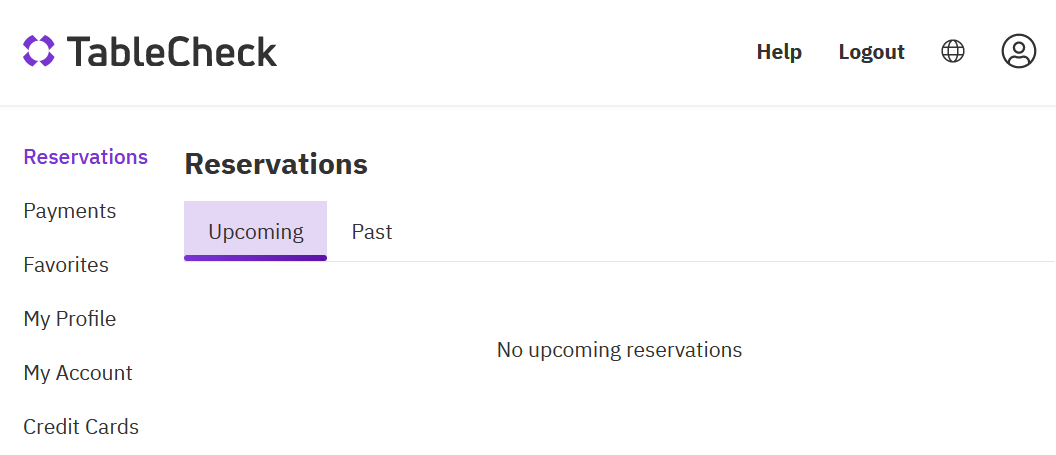
Task: Open the user profile avatar icon
Action: pyautogui.click(x=1018, y=51)
